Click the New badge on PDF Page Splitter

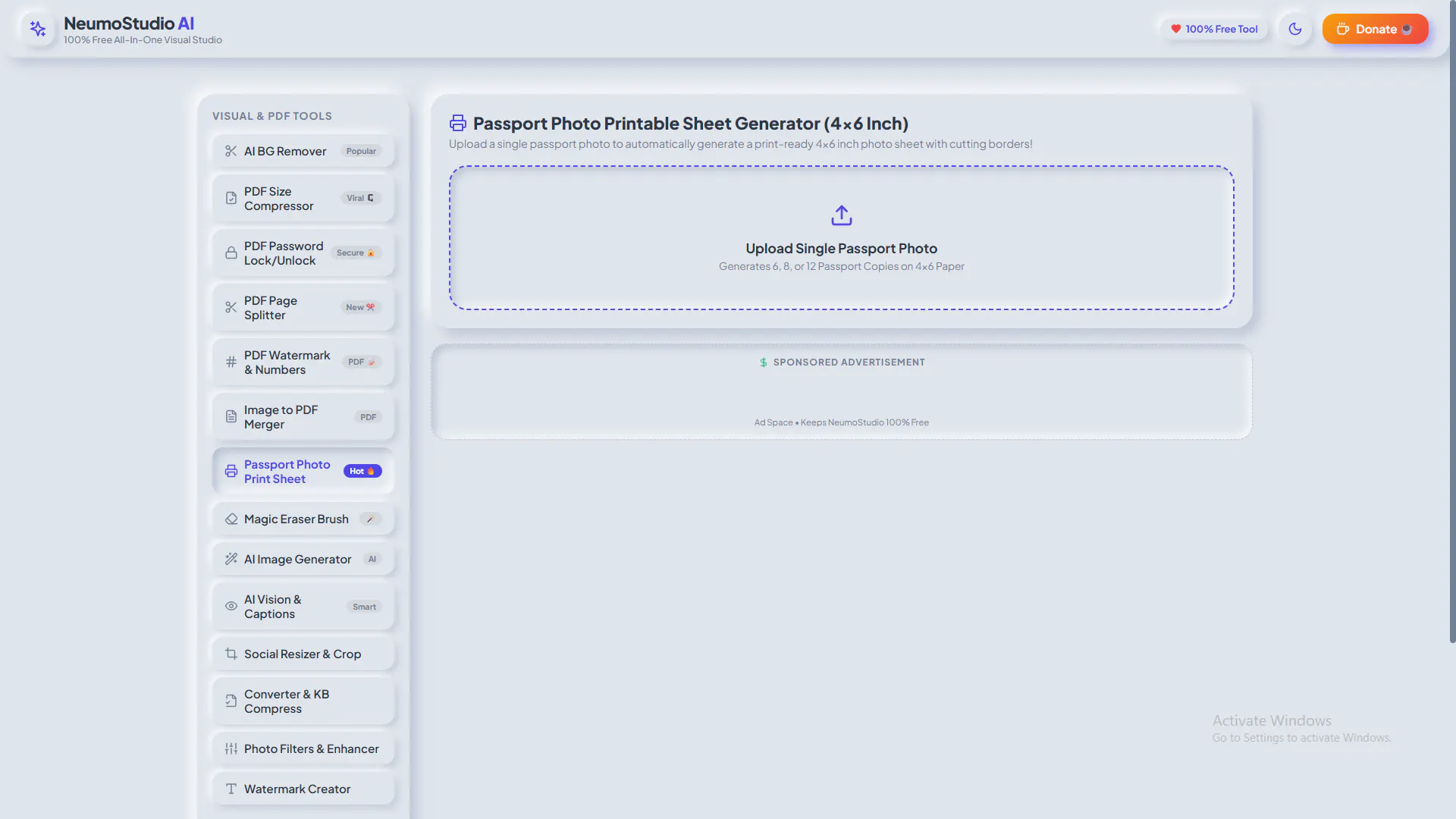pos(360,307)
